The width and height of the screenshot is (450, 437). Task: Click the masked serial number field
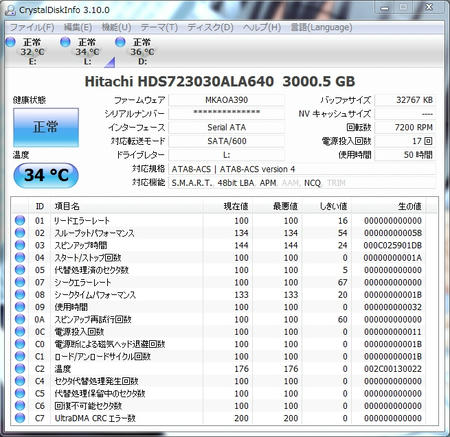[227, 113]
